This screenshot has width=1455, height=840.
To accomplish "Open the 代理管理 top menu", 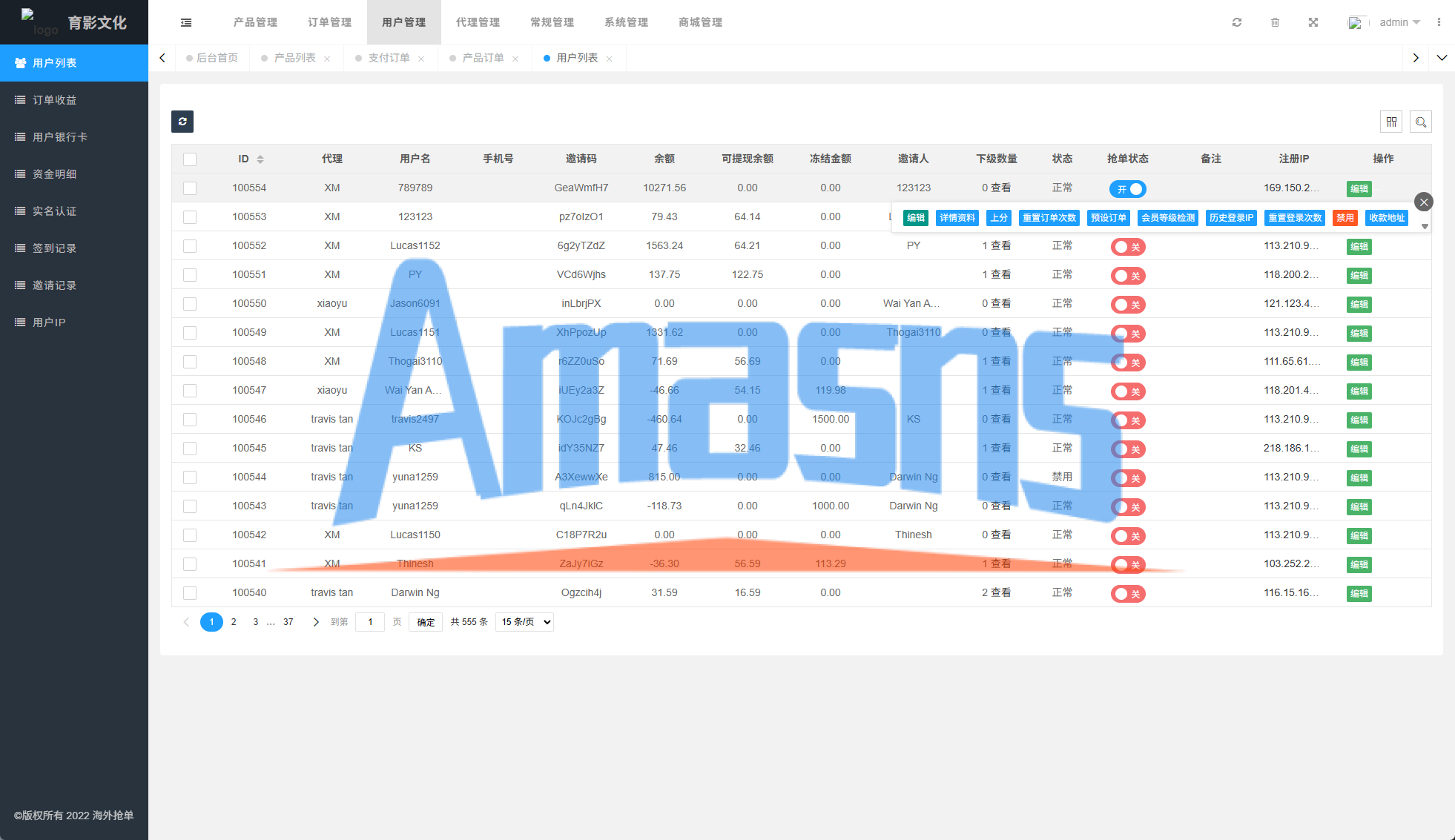I will 478,22.
